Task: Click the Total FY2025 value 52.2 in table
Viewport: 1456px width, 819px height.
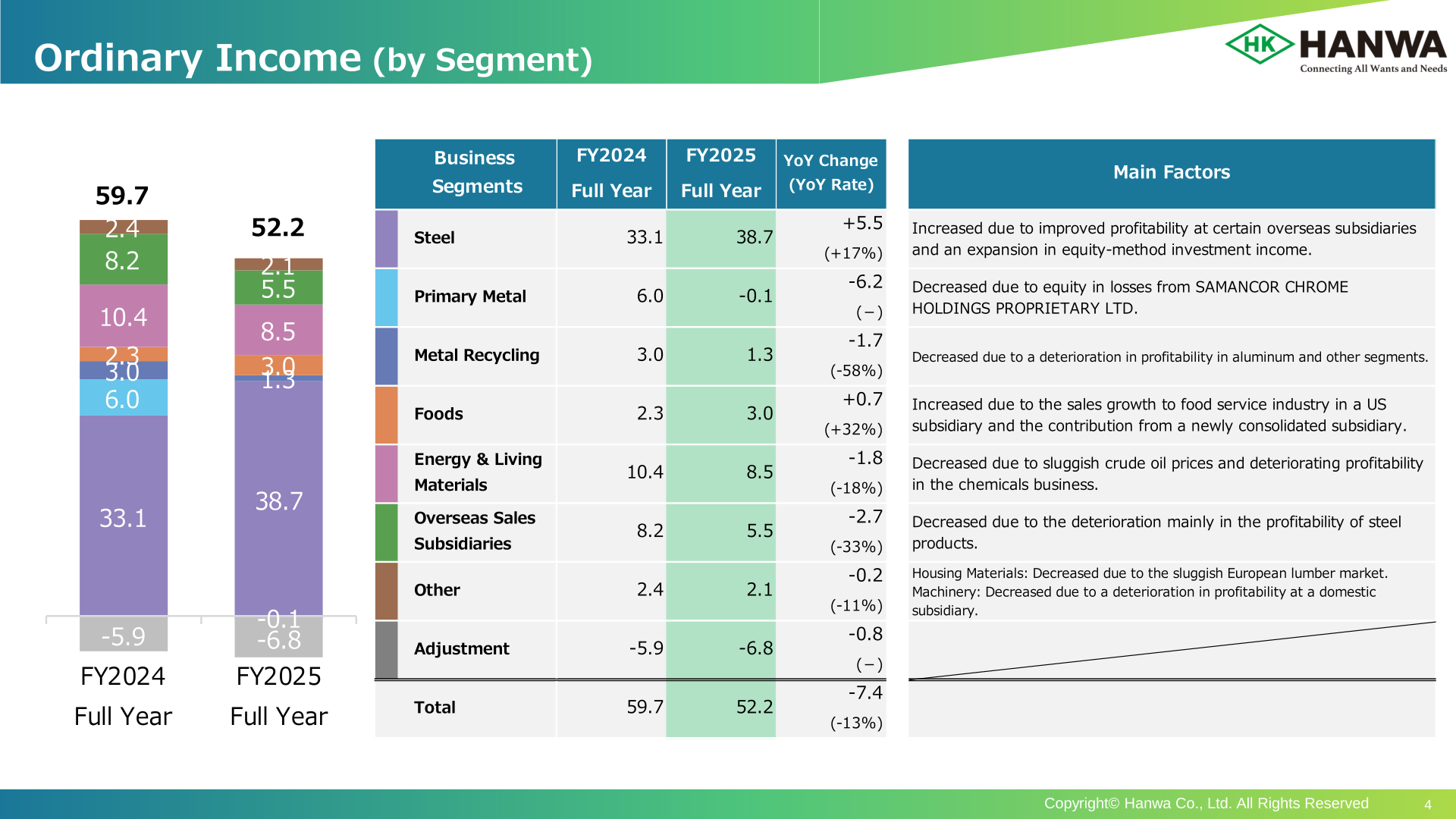Action: (755, 708)
